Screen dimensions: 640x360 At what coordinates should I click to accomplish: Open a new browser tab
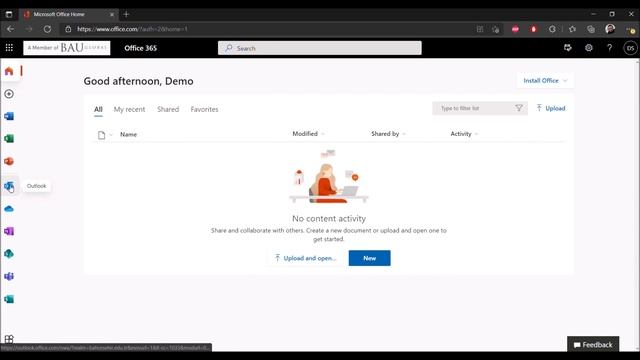pos(126,14)
